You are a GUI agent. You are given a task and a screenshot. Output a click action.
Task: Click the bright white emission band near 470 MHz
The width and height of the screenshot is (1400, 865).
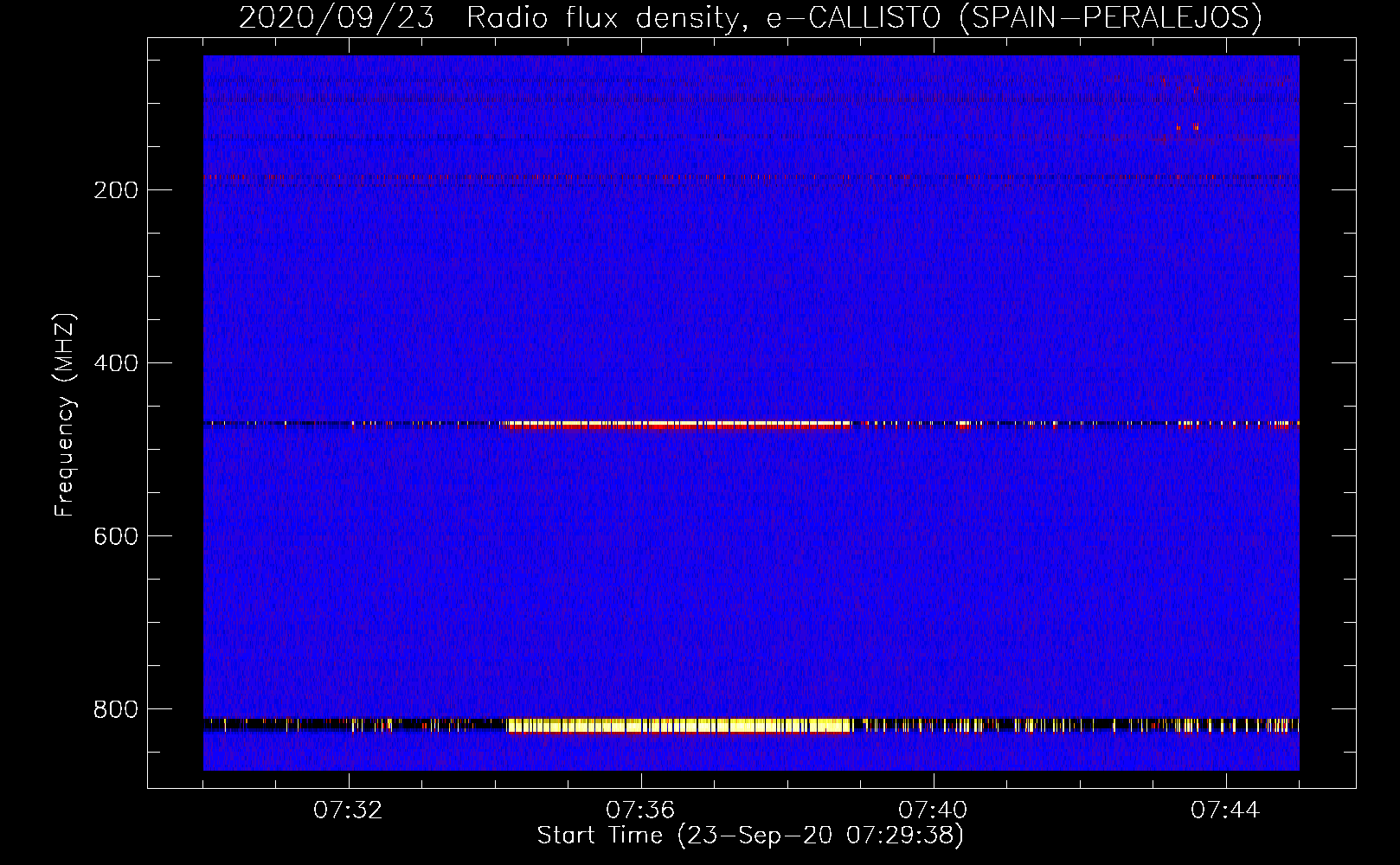click(677, 425)
